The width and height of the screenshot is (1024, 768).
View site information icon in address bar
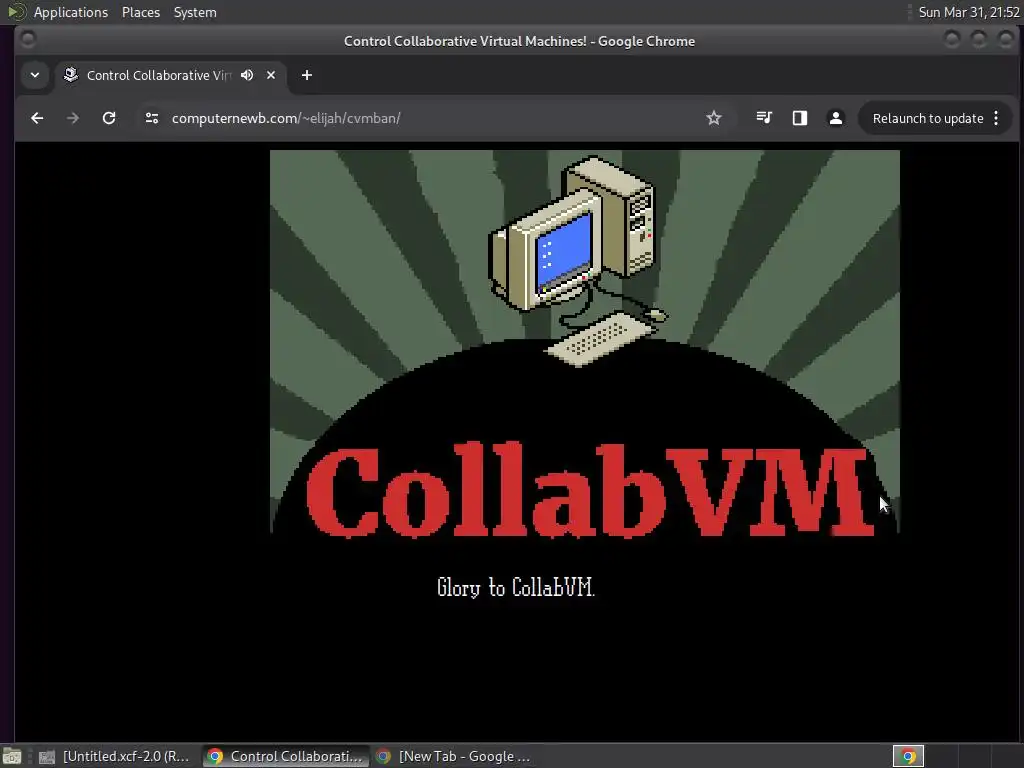pyautogui.click(x=152, y=118)
